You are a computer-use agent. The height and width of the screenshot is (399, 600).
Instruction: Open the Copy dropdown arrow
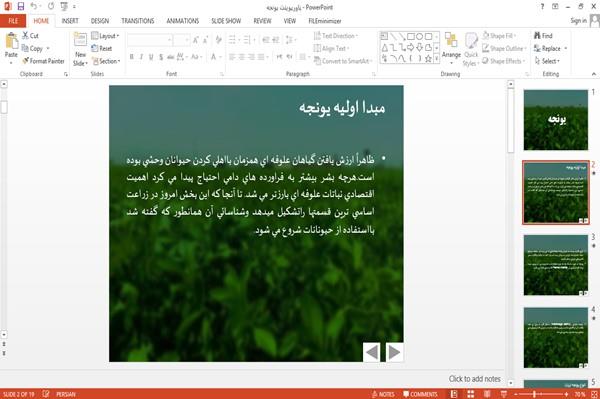point(48,48)
